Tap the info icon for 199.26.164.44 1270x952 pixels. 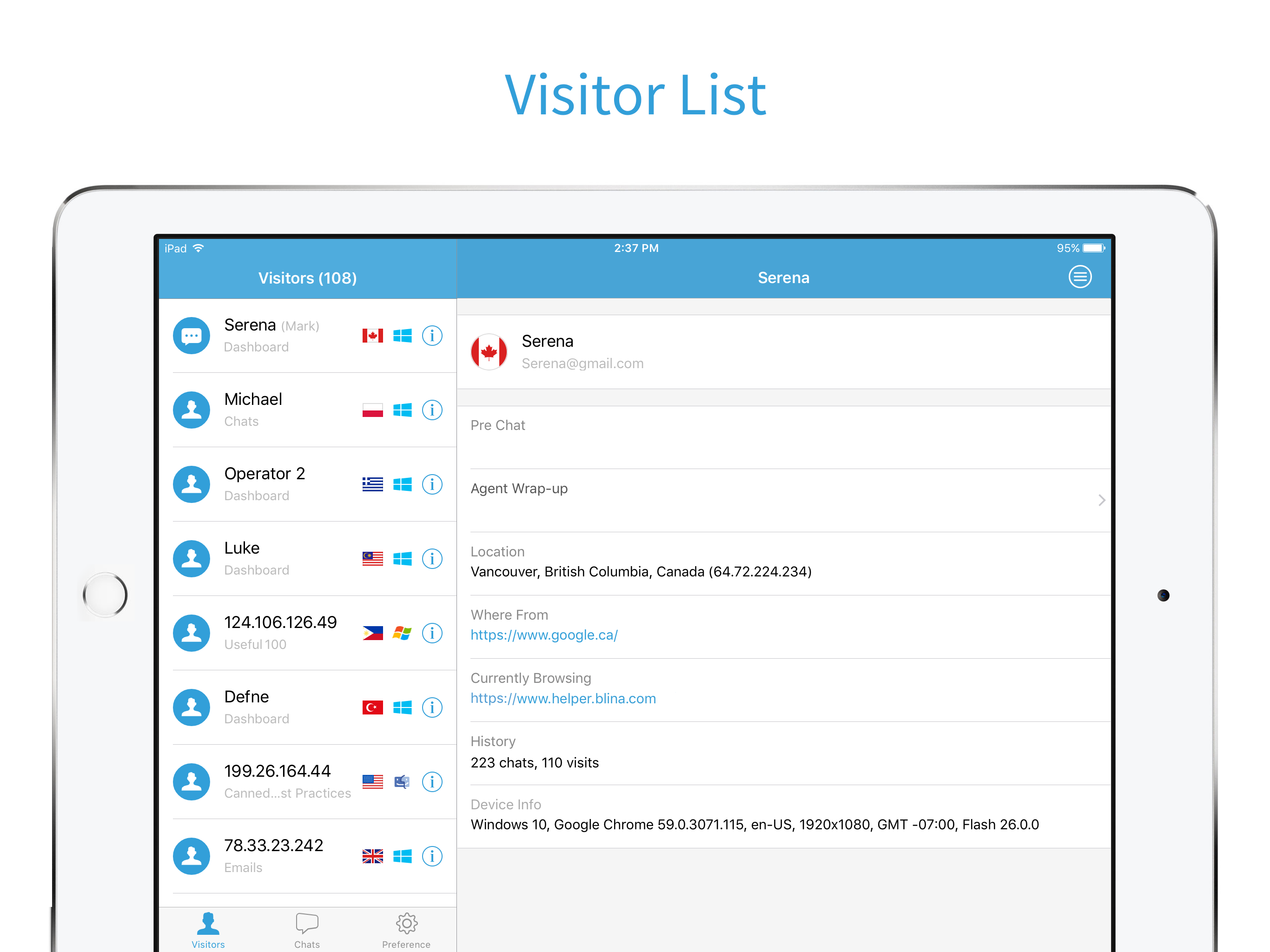click(x=432, y=781)
